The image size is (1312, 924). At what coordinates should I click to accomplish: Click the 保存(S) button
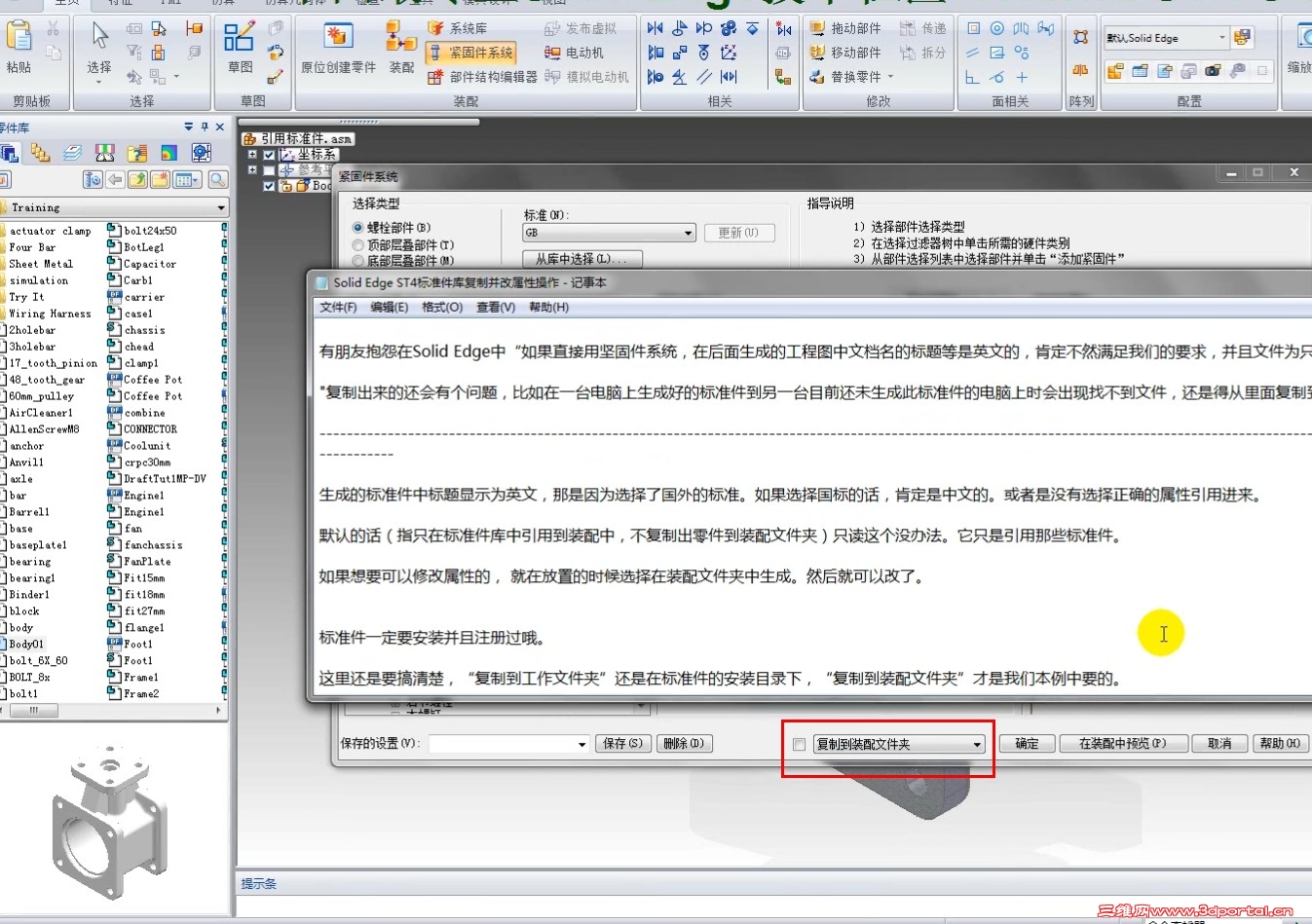pyautogui.click(x=622, y=743)
